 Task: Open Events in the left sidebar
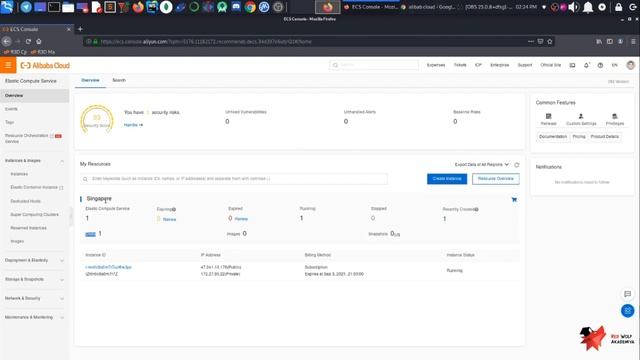tap(11, 109)
